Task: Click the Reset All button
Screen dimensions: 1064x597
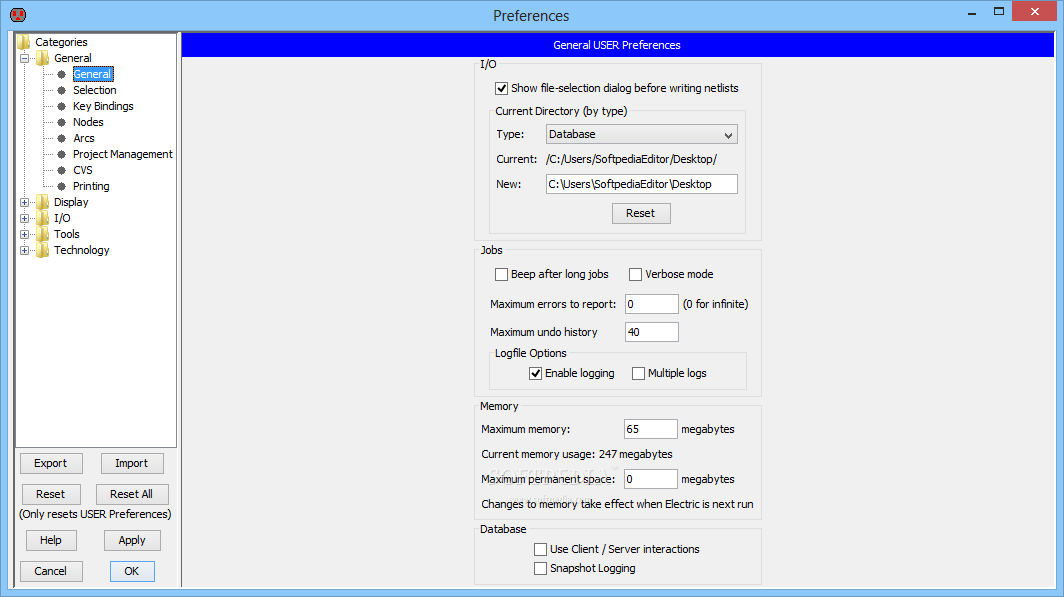Action: (132, 495)
